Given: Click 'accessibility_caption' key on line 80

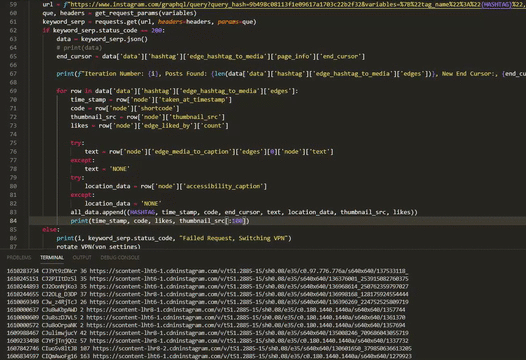Looking at the screenshot, I should [x=223, y=186].
